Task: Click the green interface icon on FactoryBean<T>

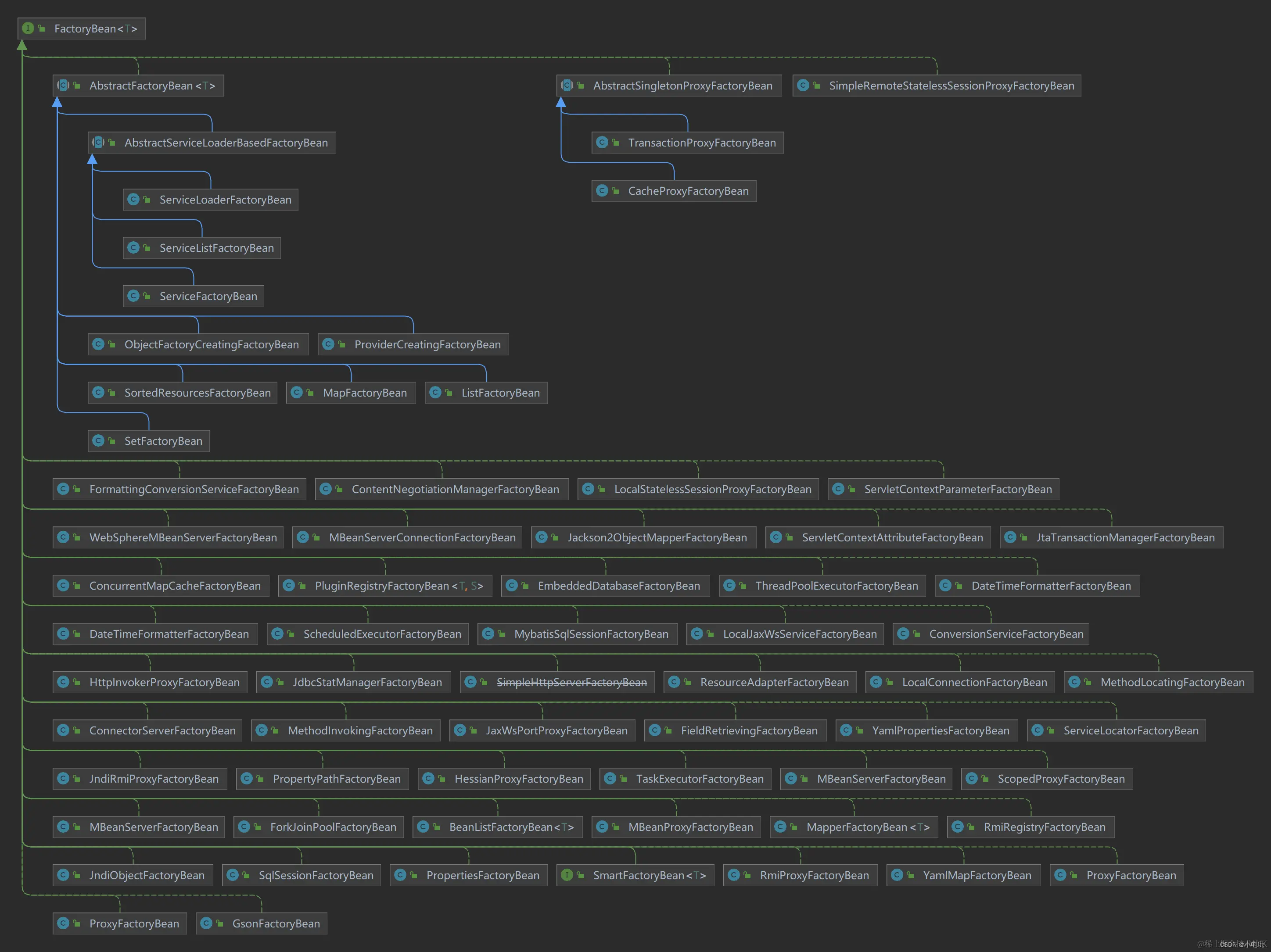Action: coord(28,28)
